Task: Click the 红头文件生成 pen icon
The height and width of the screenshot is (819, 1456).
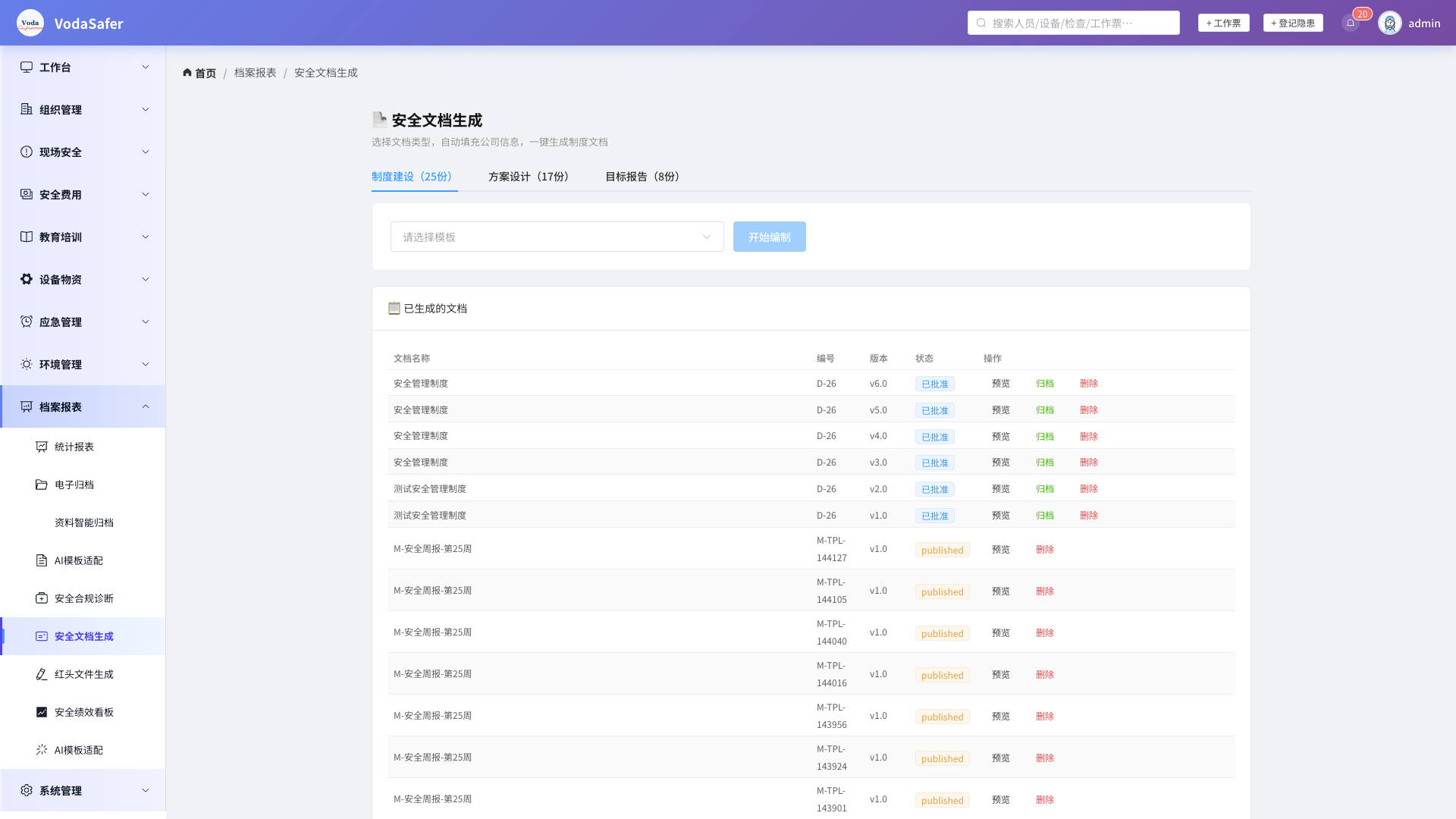Action: (x=42, y=674)
